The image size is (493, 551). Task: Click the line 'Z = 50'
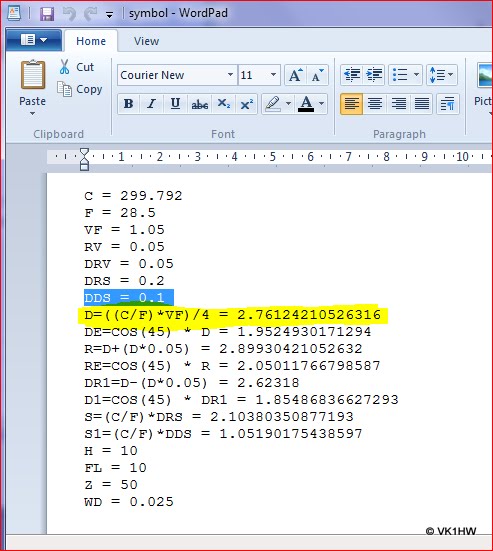[x=111, y=485]
